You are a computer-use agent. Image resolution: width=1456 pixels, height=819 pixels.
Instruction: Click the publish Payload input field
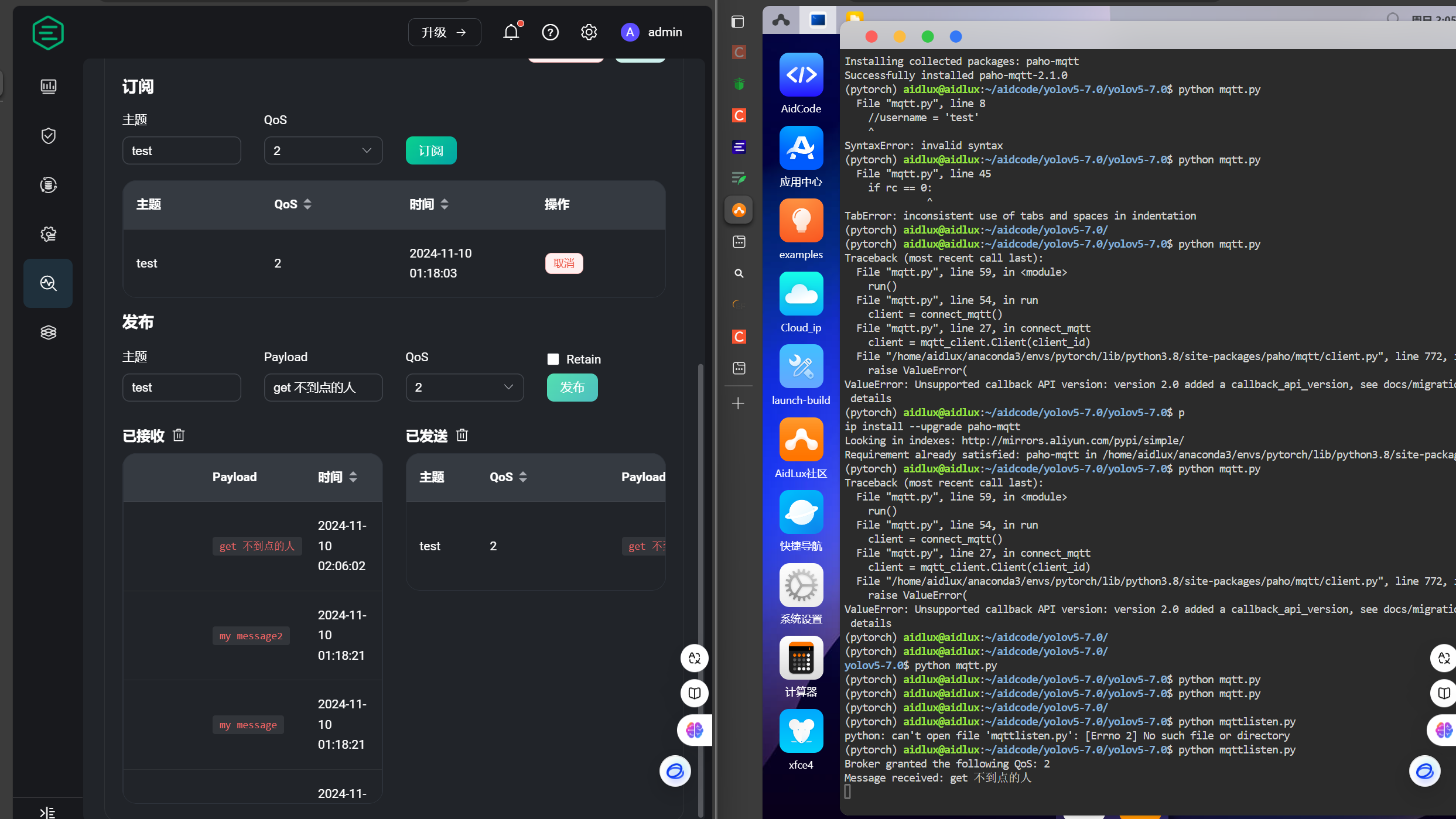click(x=323, y=388)
